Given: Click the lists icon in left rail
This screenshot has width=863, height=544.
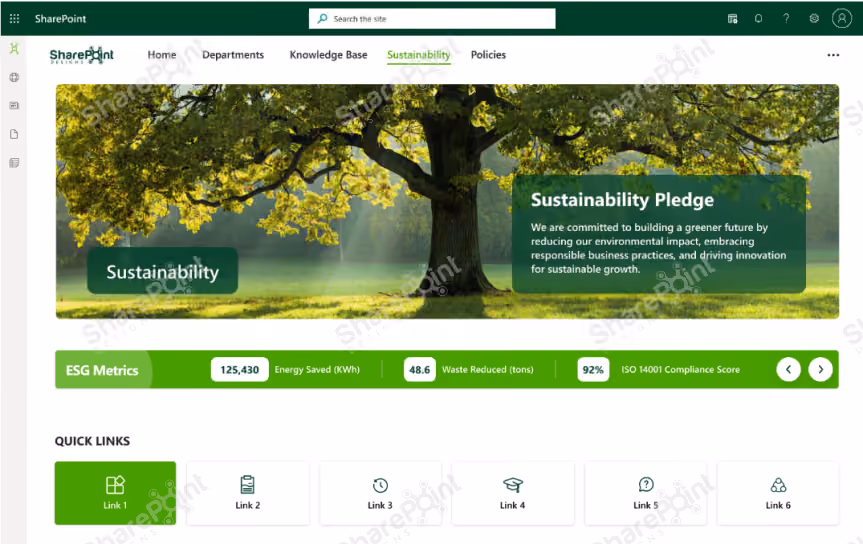Looking at the screenshot, I should [x=14, y=163].
